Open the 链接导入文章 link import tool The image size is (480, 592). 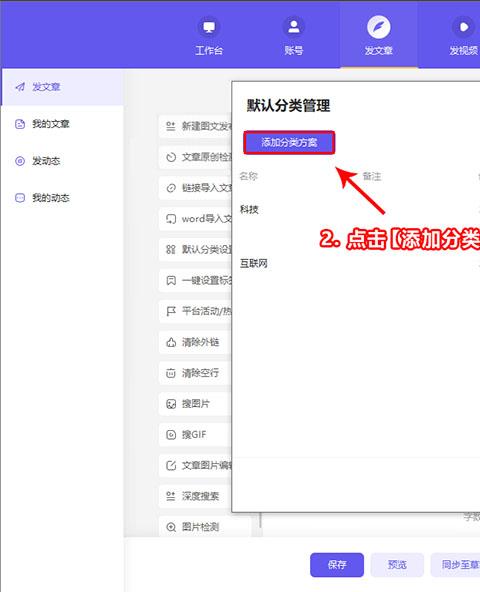point(195,188)
